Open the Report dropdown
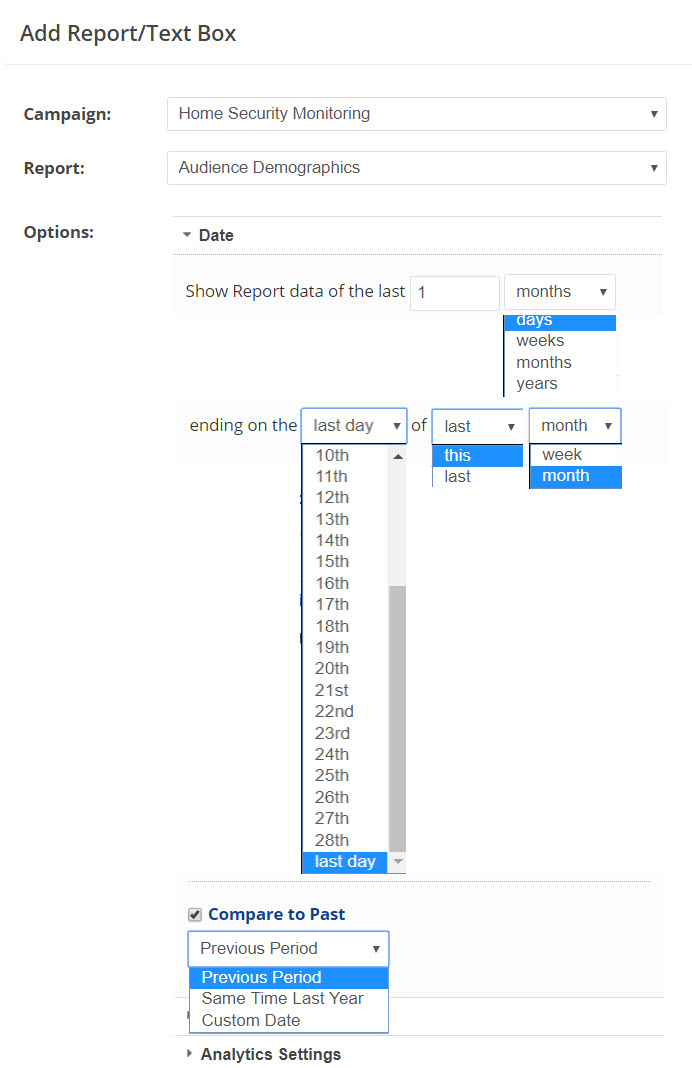This screenshot has width=692, height=1068. (416, 168)
